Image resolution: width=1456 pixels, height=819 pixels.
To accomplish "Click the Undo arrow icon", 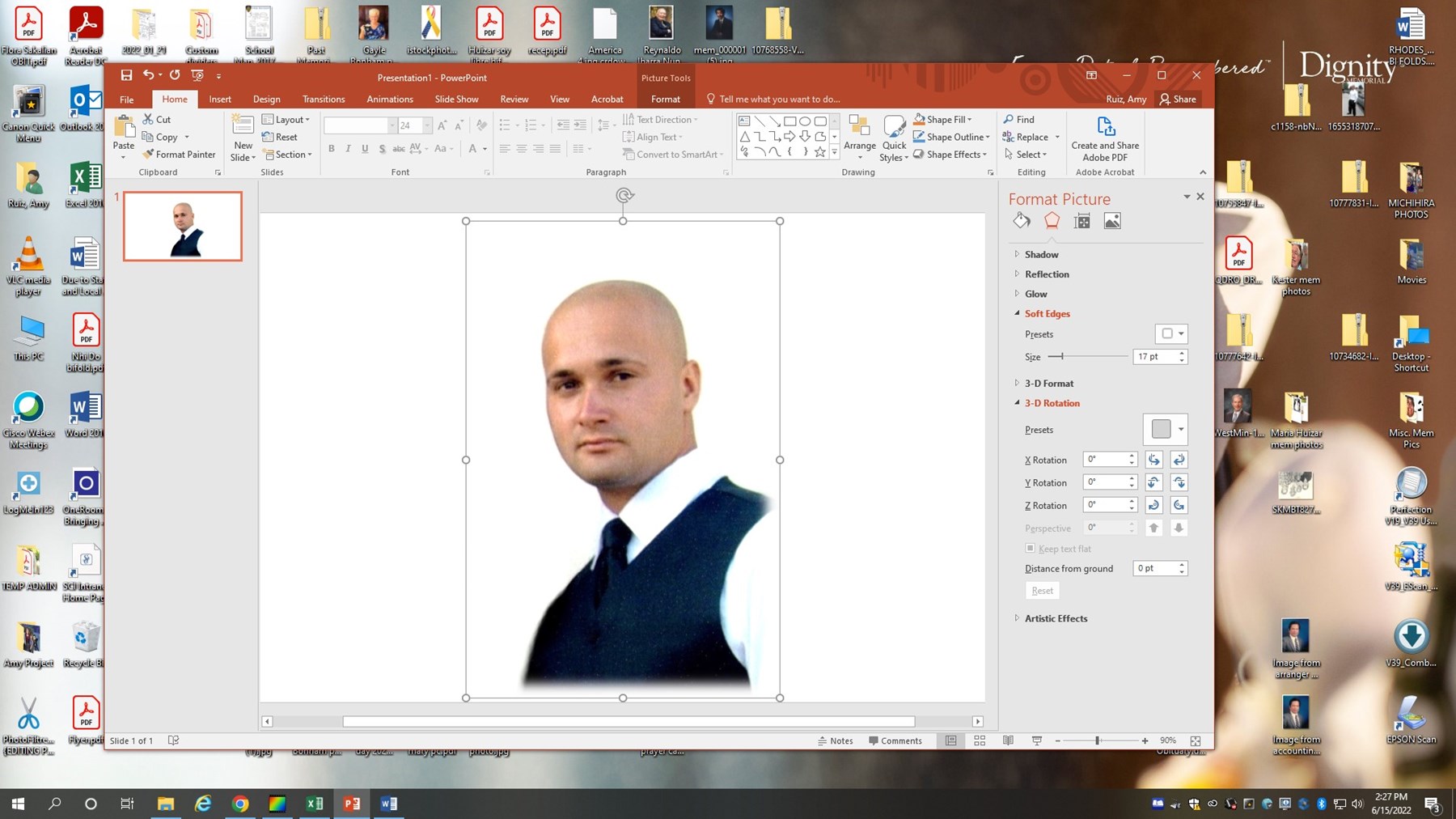I will tap(148, 75).
